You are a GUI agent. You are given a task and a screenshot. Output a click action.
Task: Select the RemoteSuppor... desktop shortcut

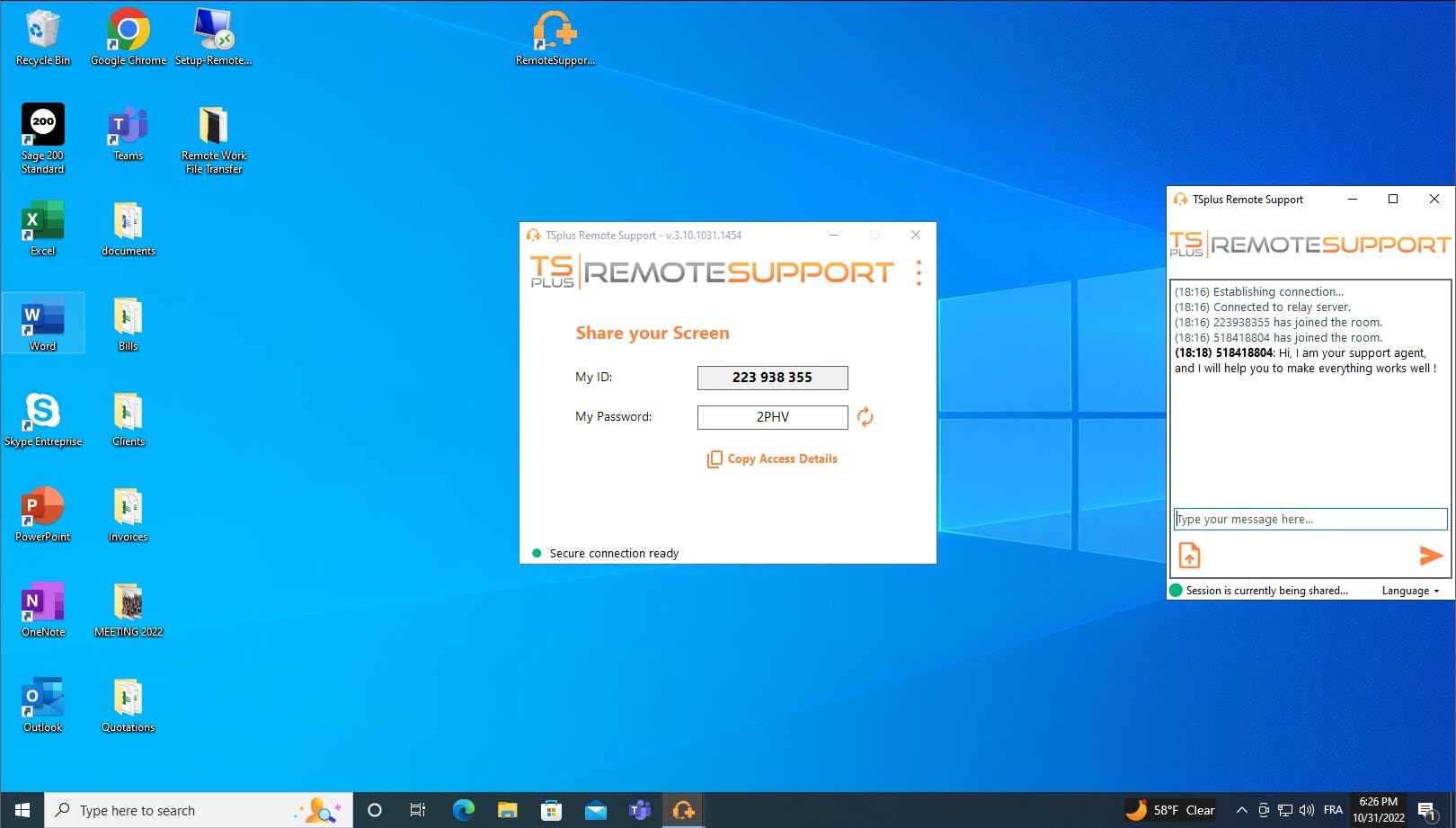(555, 38)
